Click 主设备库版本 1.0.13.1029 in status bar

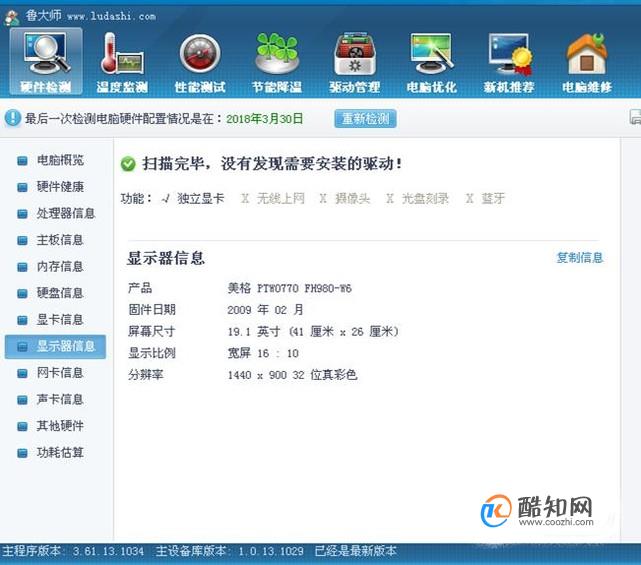pyautogui.click(x=230, y=551)
